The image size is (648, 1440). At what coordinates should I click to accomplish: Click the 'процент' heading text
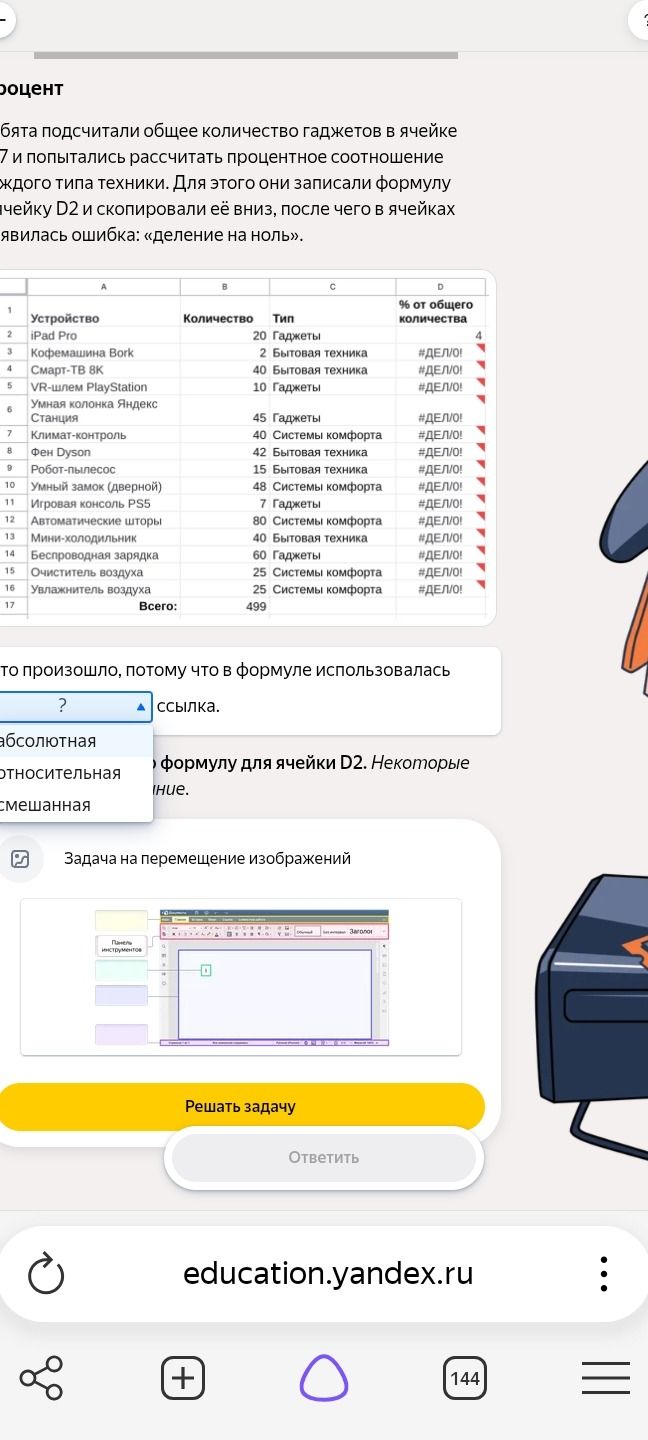[x=31, y=88]
